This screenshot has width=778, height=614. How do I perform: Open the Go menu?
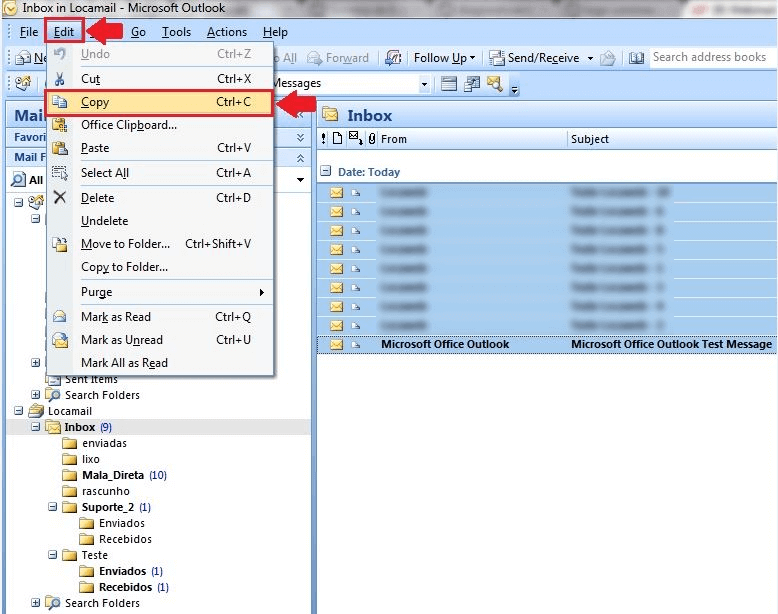coord(138,32)
